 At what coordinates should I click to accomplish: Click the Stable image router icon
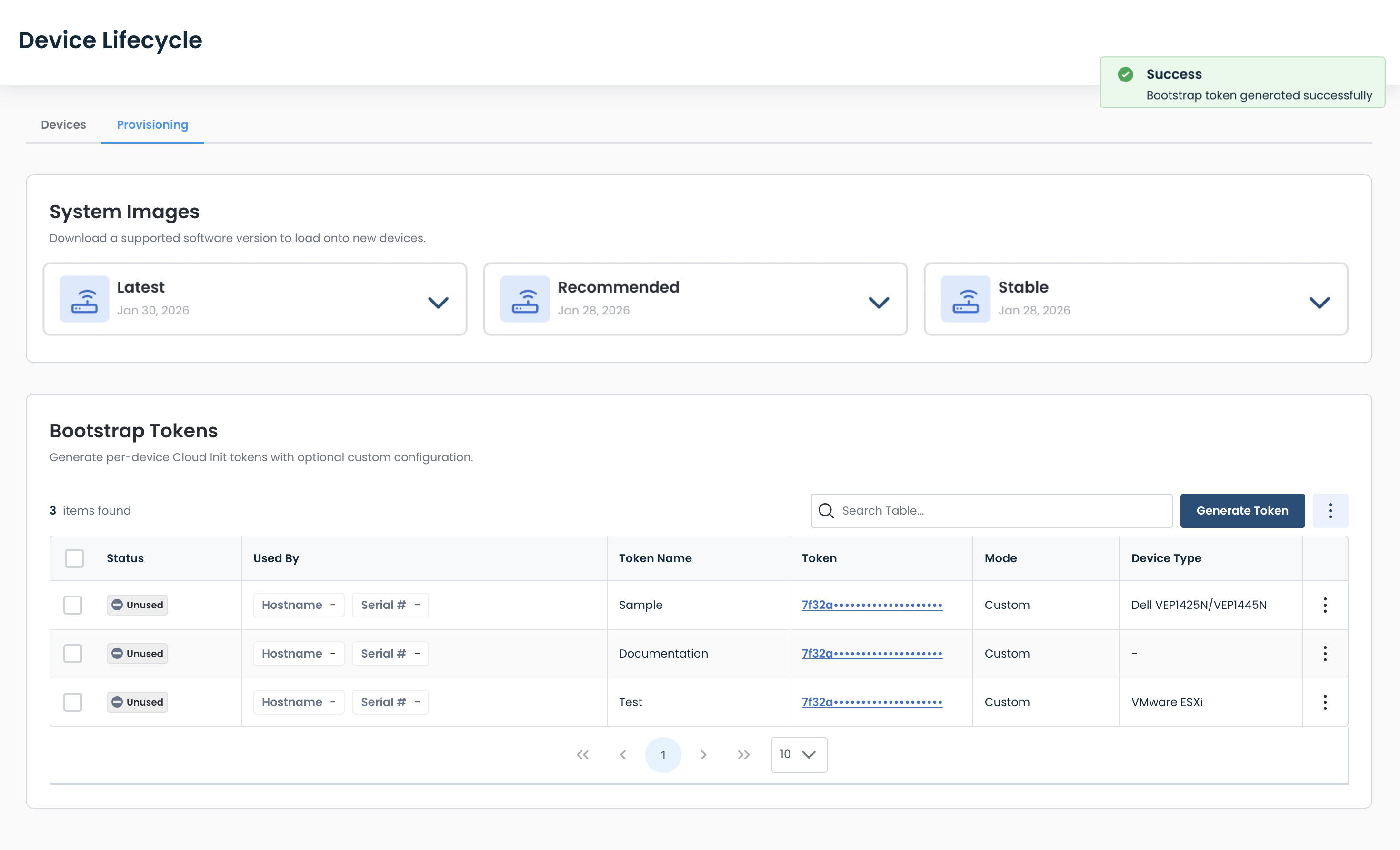(965, 299)
